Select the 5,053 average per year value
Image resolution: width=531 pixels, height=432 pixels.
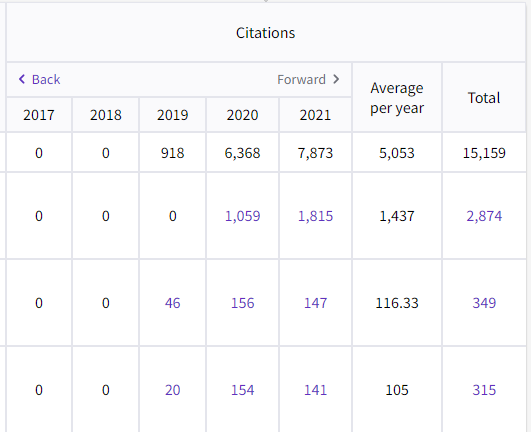click(397, 153)
